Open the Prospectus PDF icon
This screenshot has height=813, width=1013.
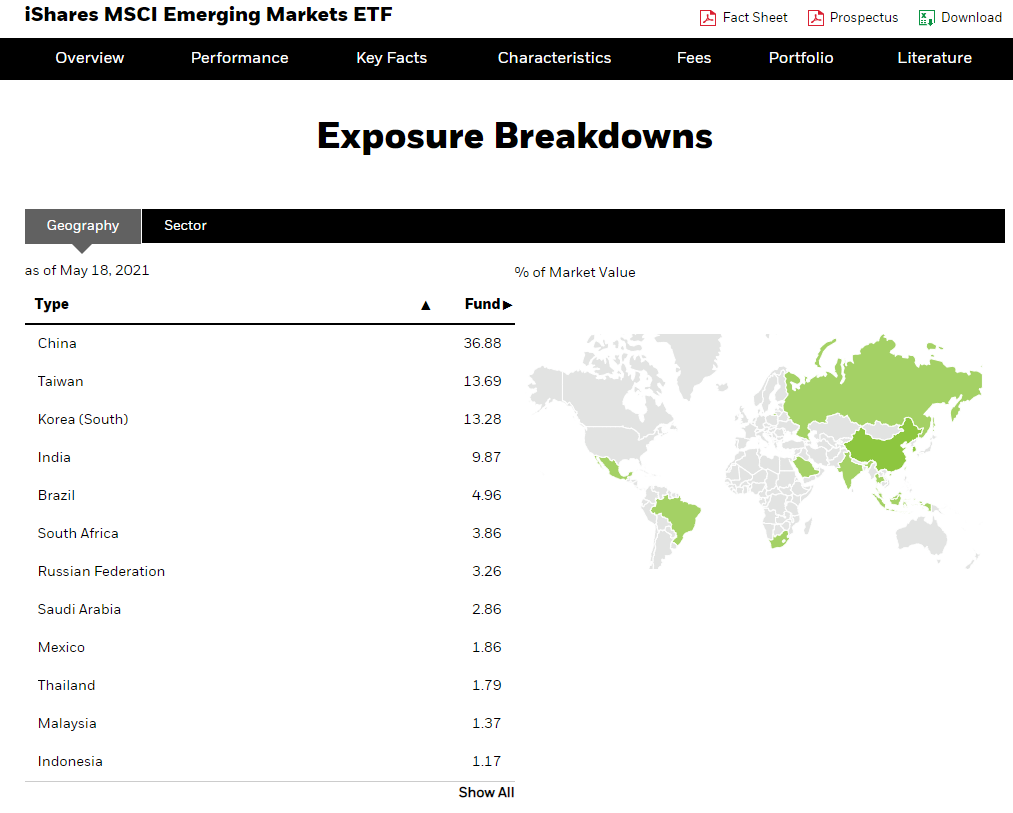(815, 18)
